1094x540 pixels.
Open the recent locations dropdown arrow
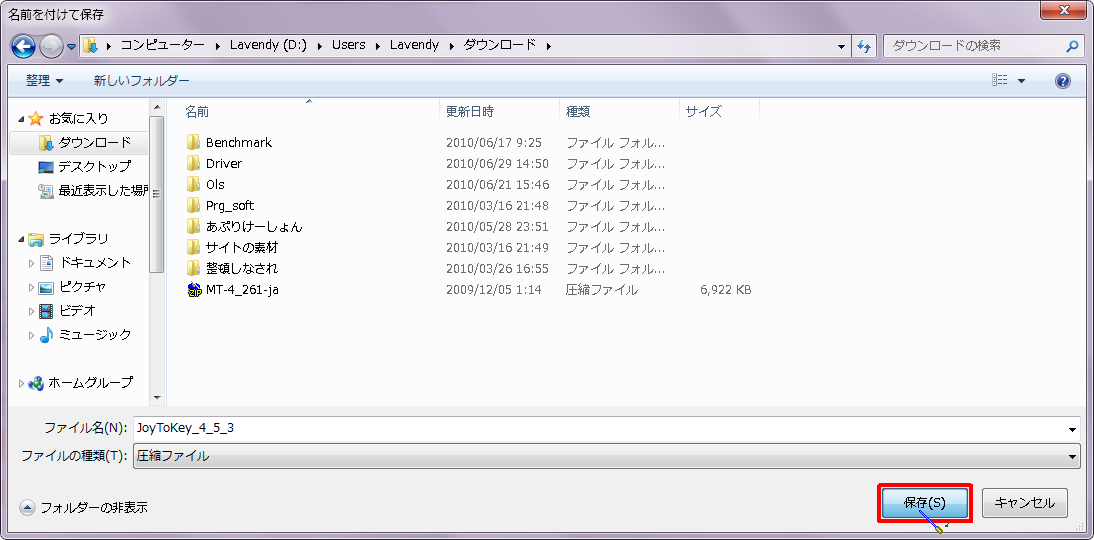[71, 47]
